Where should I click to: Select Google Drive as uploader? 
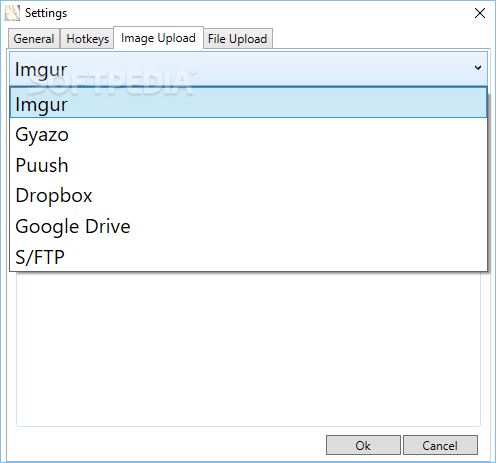pos(249,226)
